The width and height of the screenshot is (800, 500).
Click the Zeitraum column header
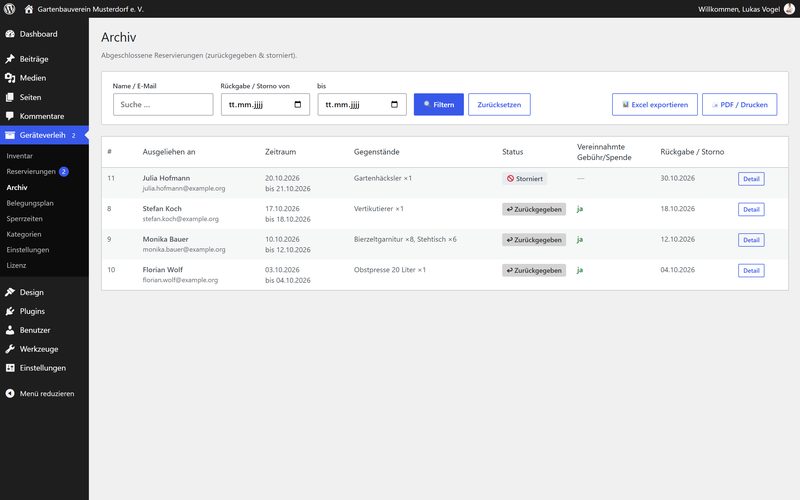click(280, 152)
